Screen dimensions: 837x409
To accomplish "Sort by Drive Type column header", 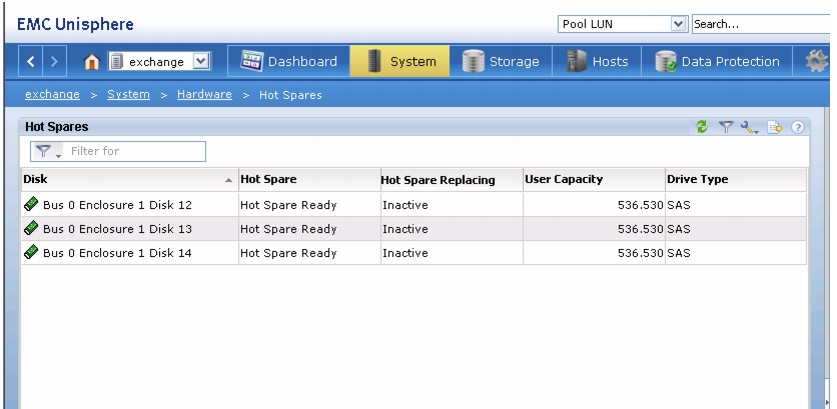I will (736, 180).
